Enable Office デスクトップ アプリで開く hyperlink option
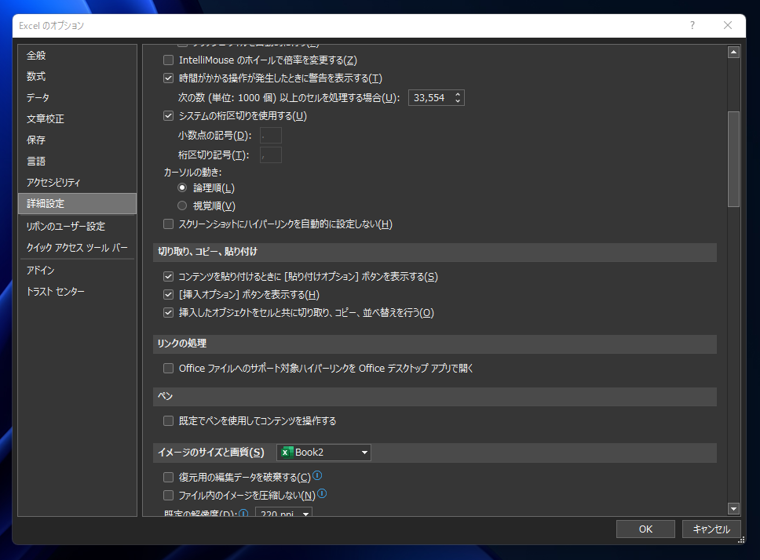 [x=168, y=368]
